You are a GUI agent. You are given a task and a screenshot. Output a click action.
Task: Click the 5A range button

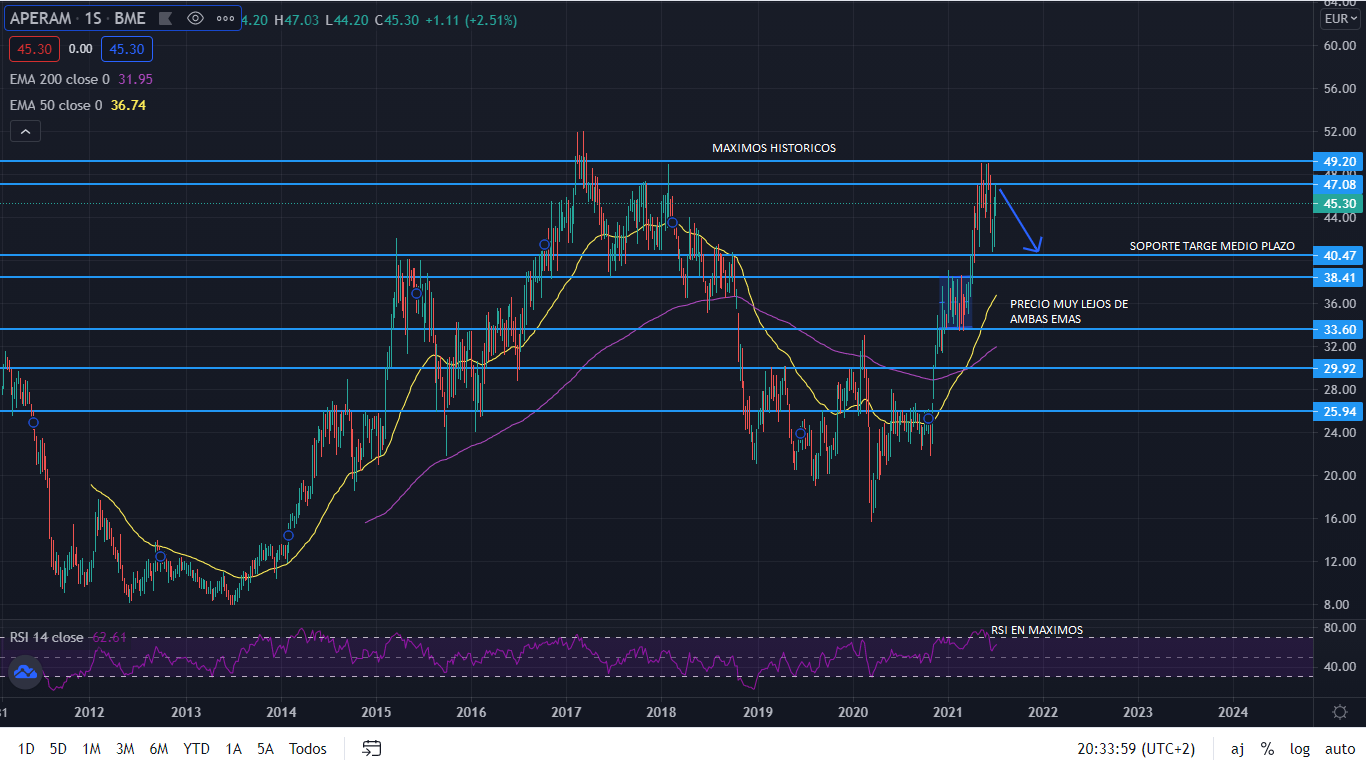pos(265,748)
